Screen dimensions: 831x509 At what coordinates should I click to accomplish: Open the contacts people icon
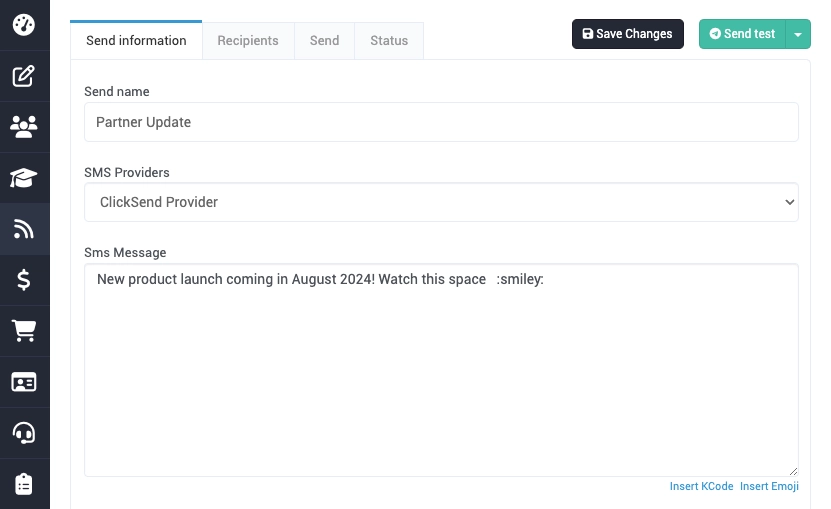[24, 126]
